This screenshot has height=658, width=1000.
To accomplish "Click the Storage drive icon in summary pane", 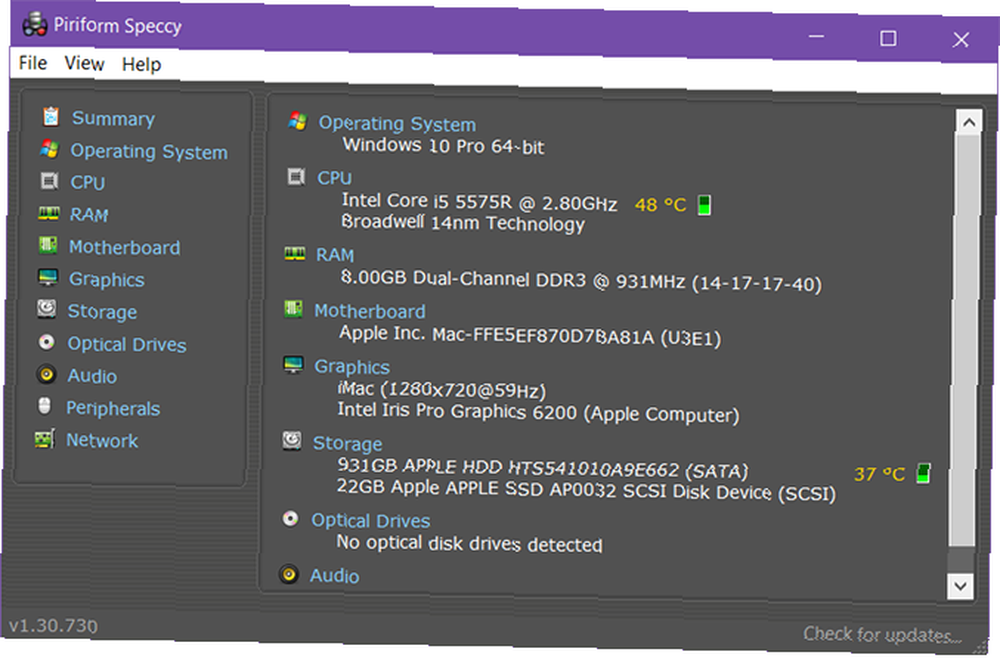I will click(292, 441).
